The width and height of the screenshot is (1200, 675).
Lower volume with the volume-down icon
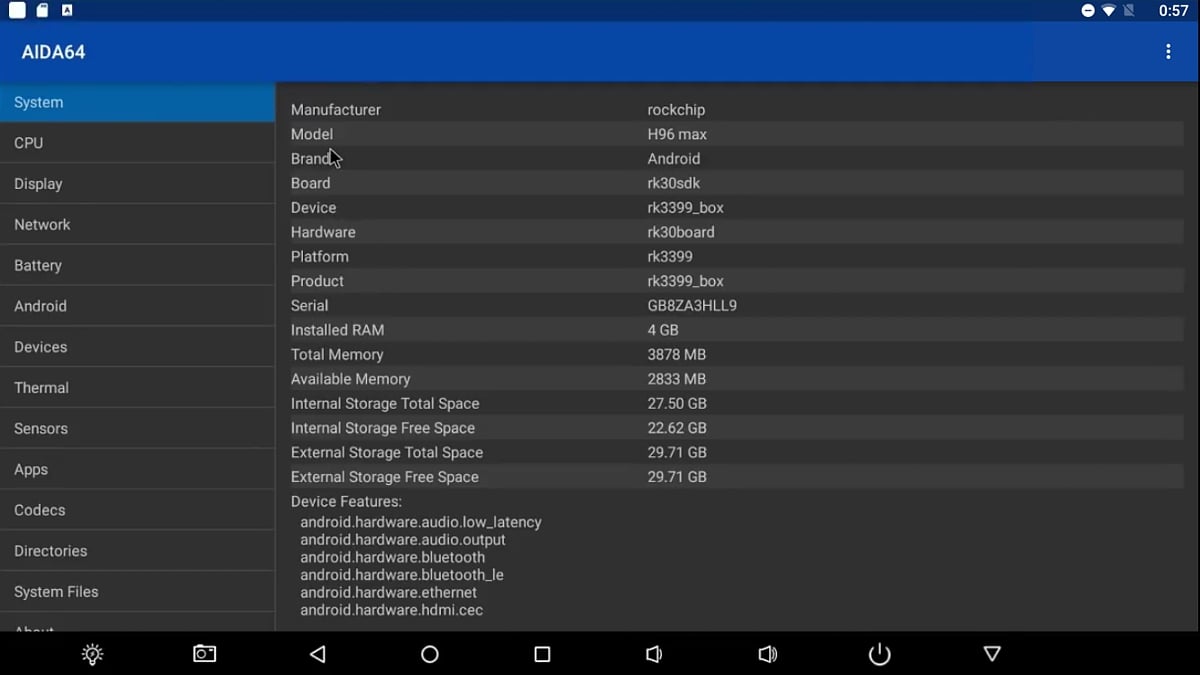653,654
